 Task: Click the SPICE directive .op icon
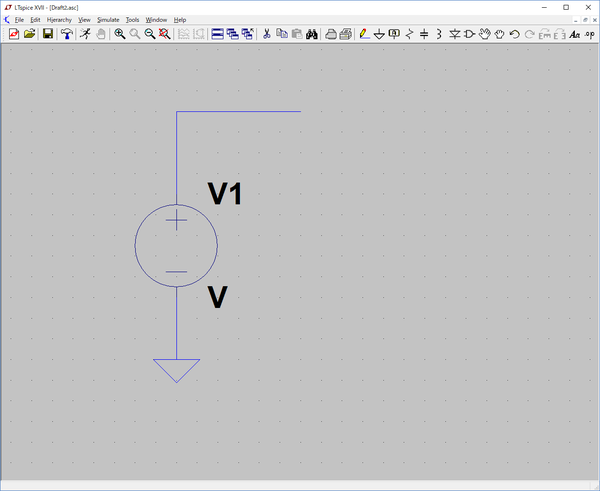pyautogui.click(x=590, y=34)
